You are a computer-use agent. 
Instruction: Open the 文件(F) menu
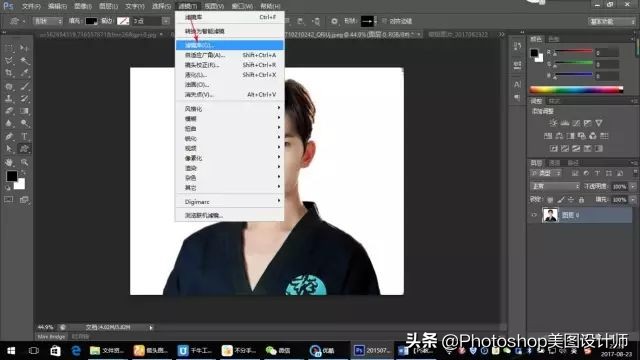pyautogui.click(x=31, y=7)
